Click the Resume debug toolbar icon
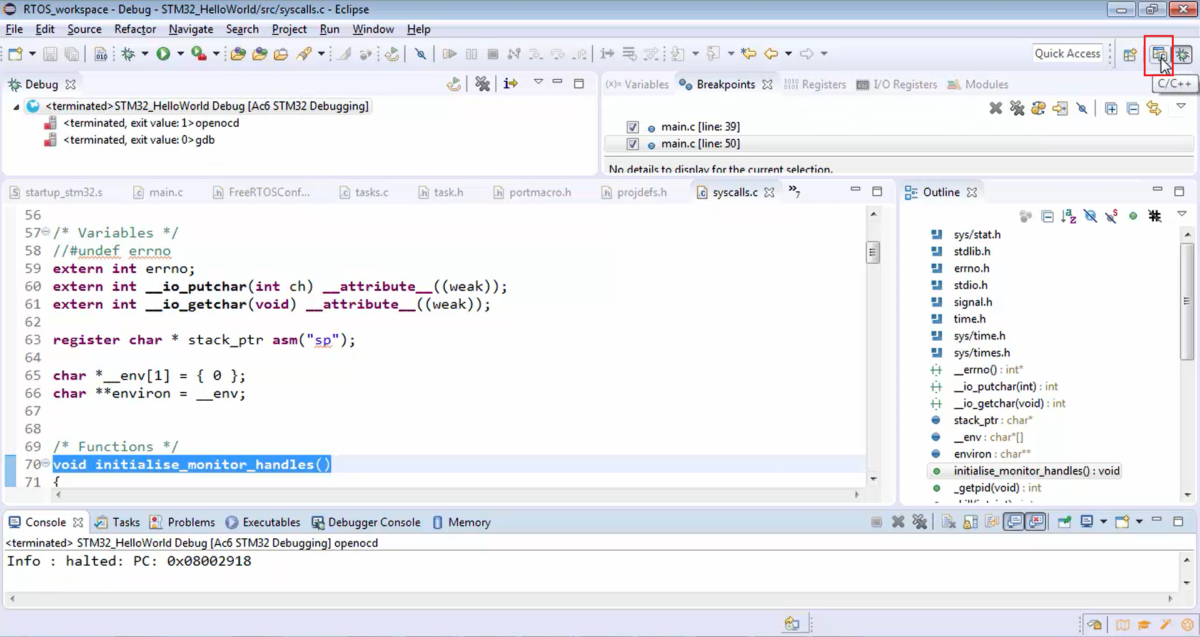The image size is (1200, 637). tap(450, 54)
